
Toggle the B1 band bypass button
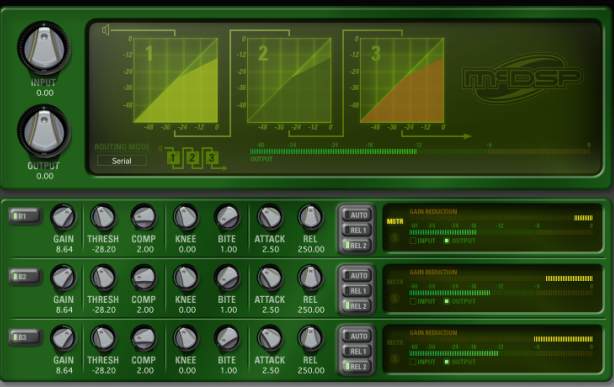coord(25,216)
